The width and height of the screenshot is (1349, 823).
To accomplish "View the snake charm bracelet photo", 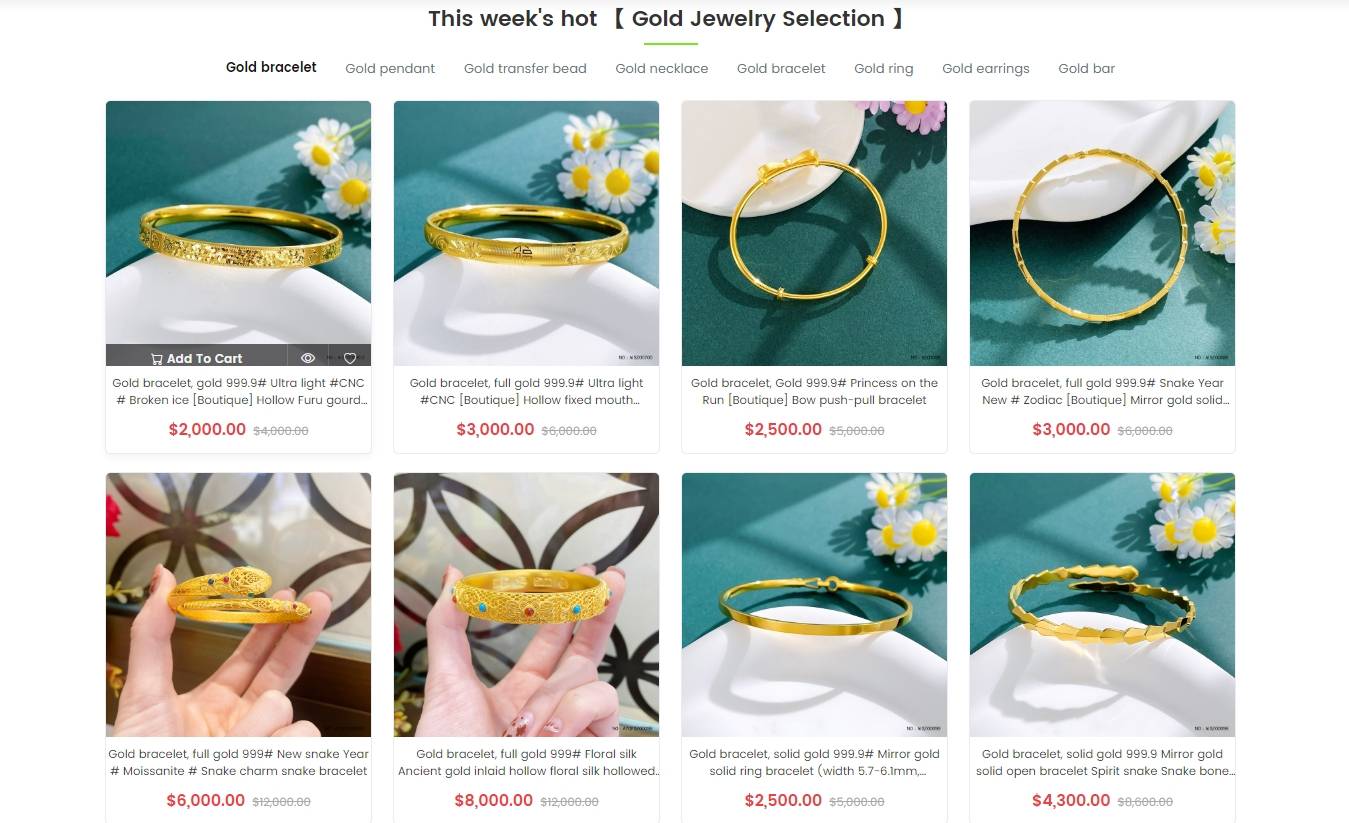I will pyautogui.click(x=238, y=605).
